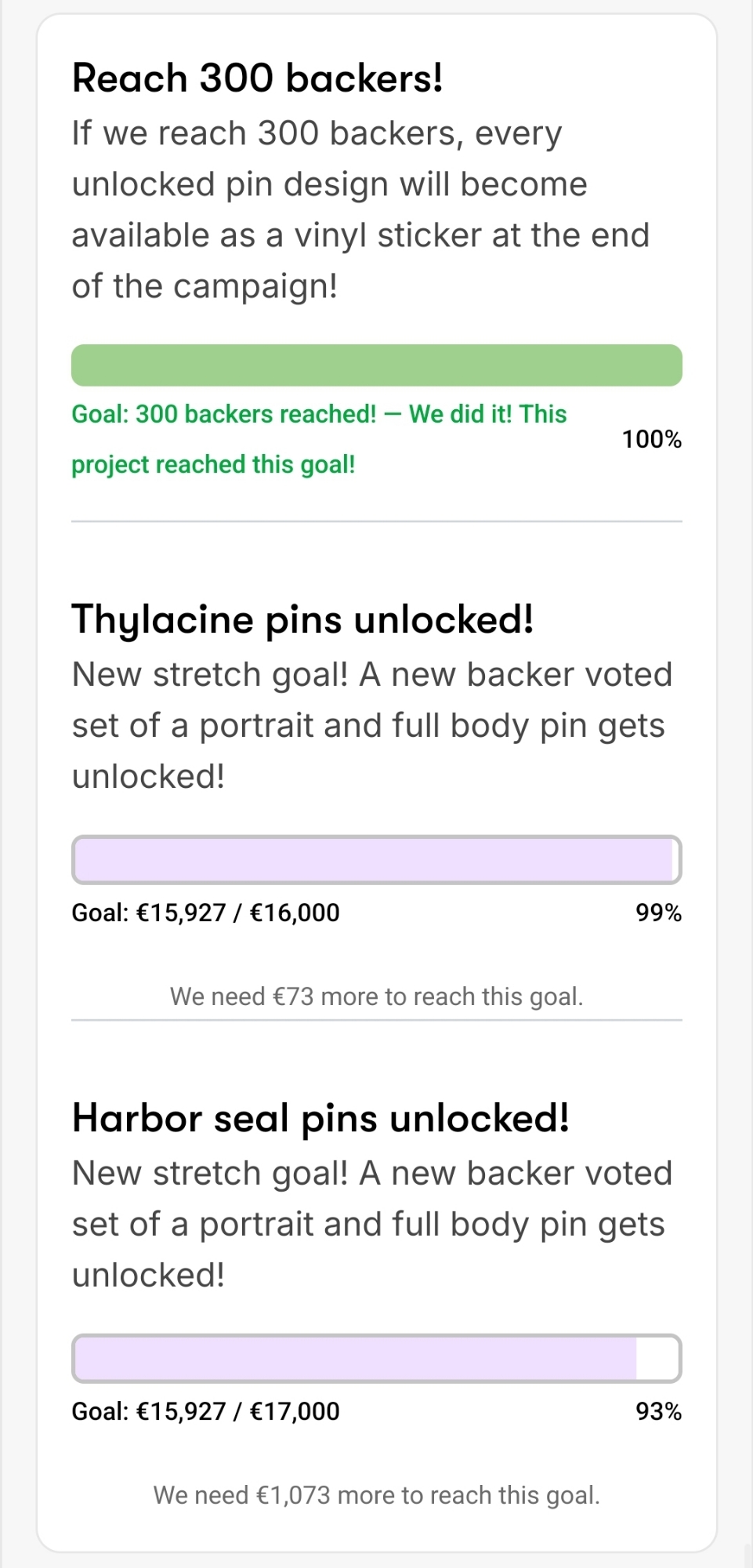Click the "We need €1,073 more" message
Image resolution: width=753 pixels, height=1568 pixels.
376,1495
